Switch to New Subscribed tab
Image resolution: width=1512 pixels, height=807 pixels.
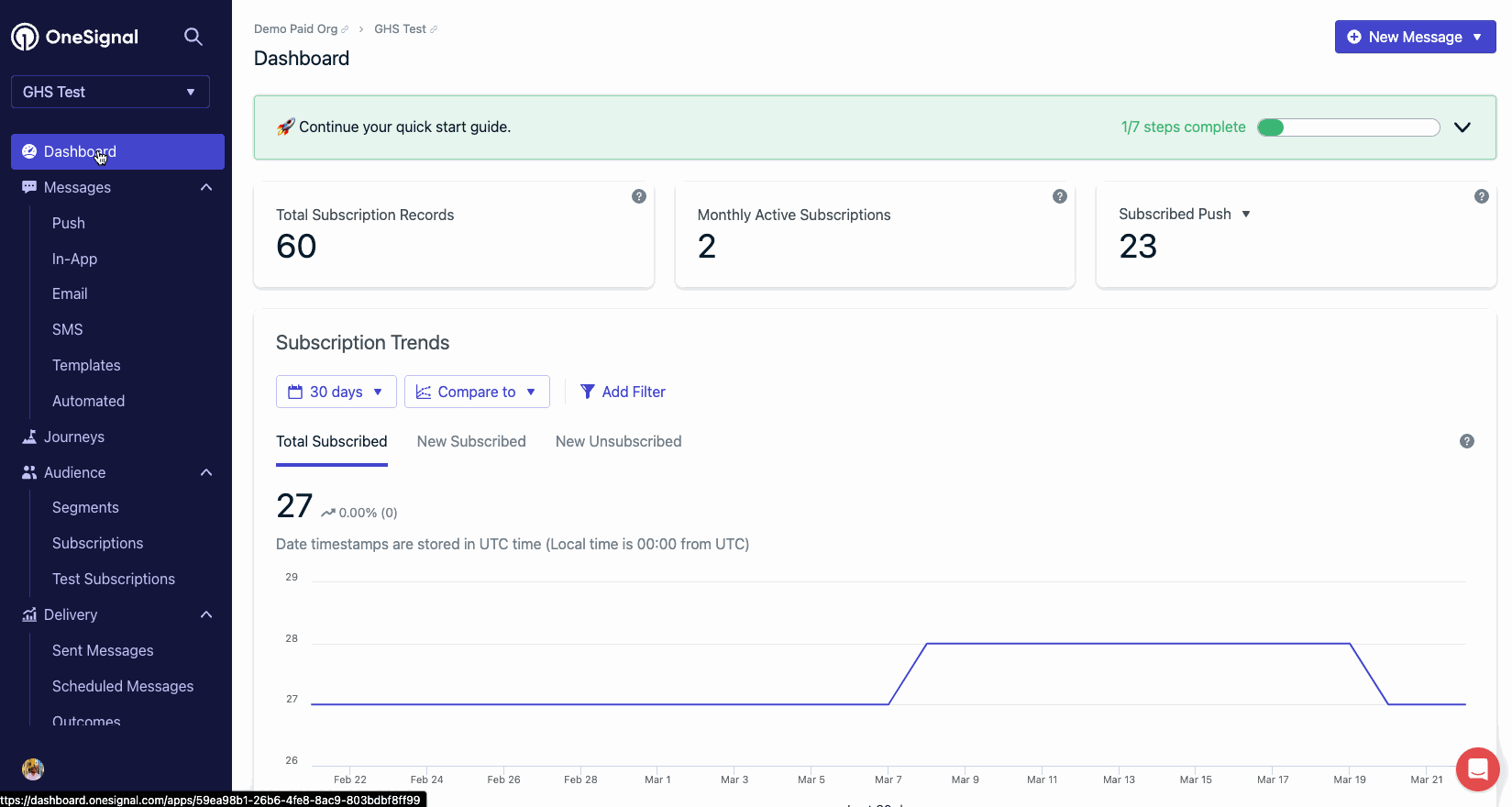pyautogui.click(x=471, y=441)
